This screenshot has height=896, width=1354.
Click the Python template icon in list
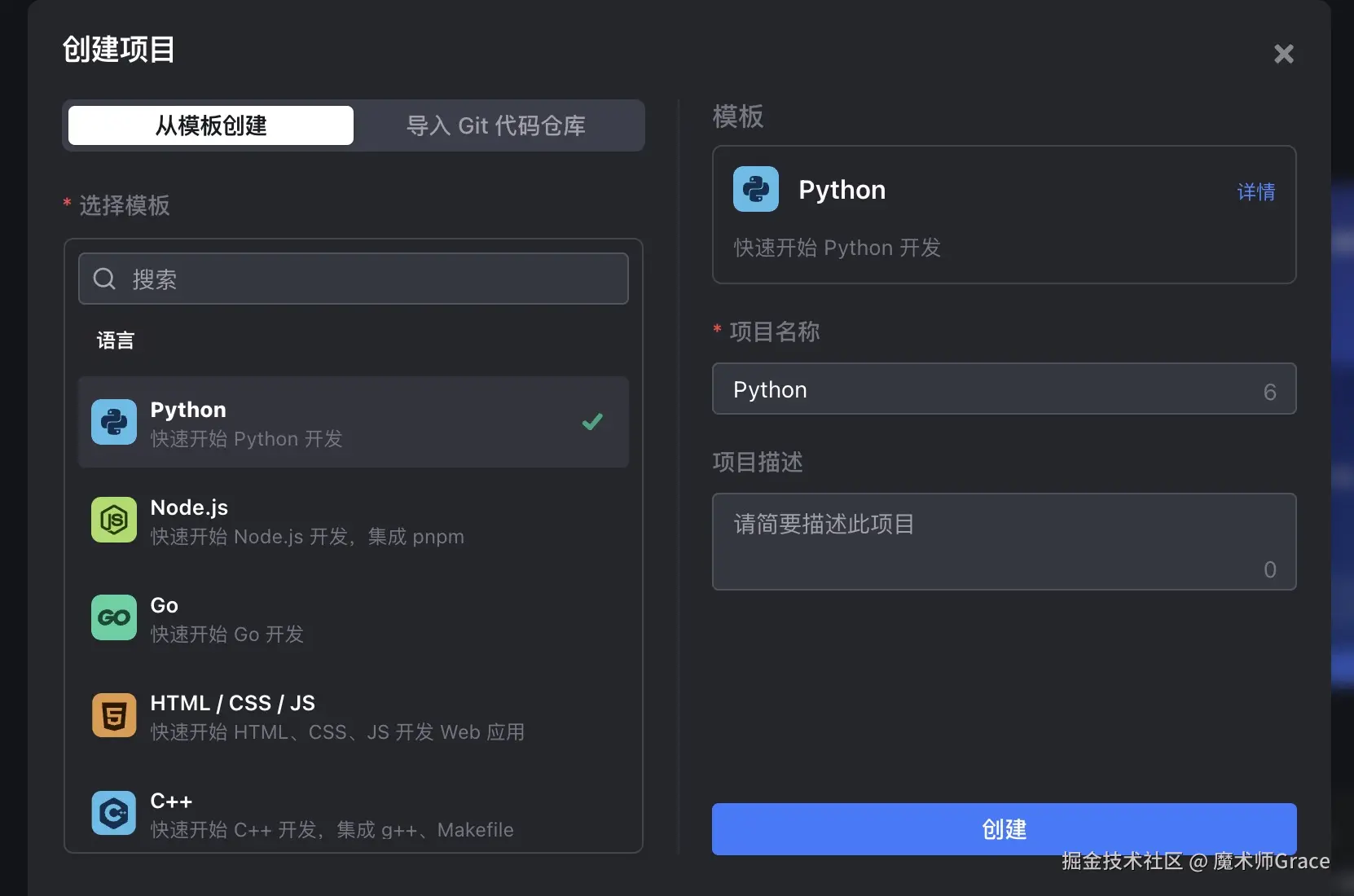pos(114,422)
